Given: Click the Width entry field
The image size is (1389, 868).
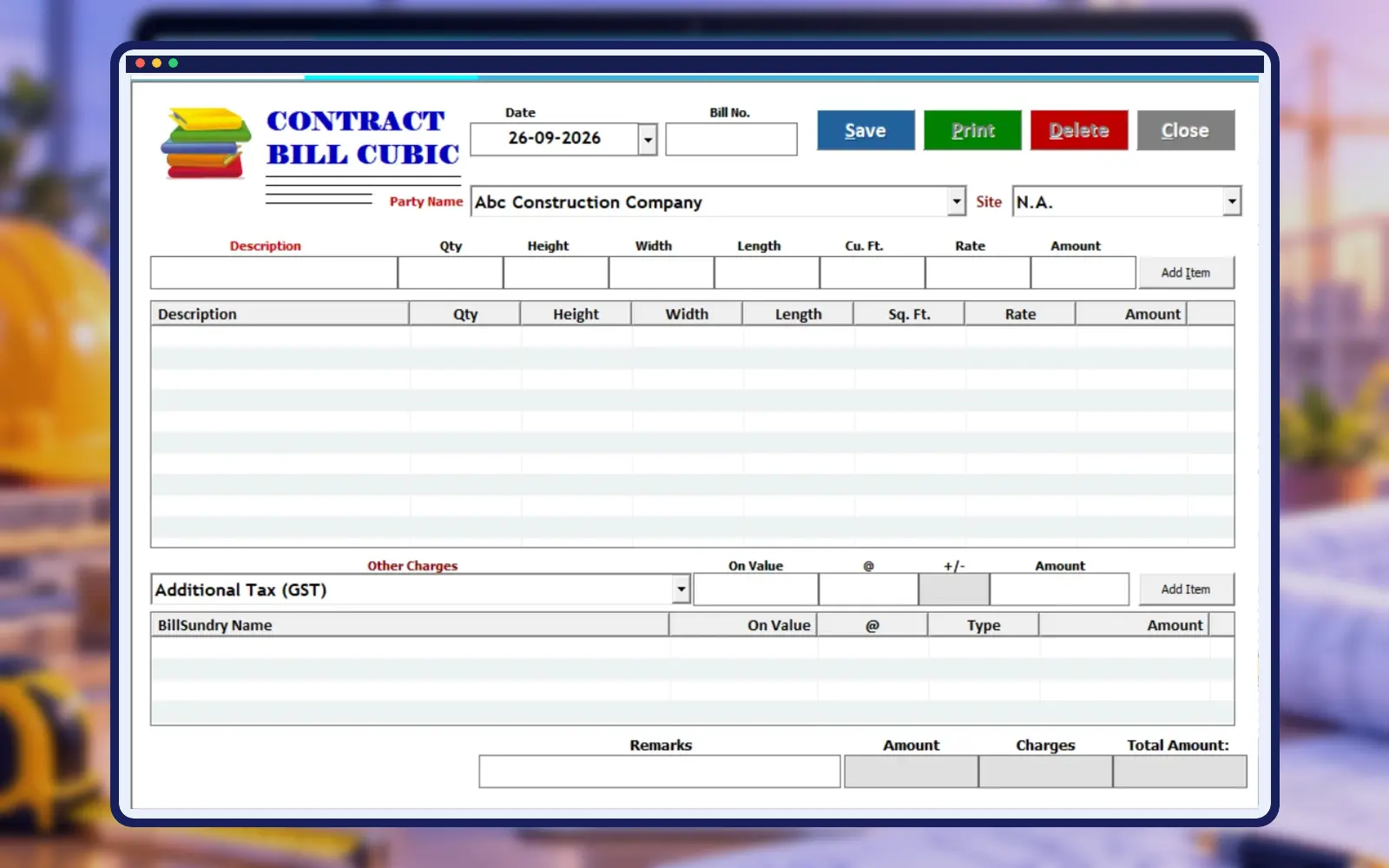Looking at the screenshot, I should (662, 273).
